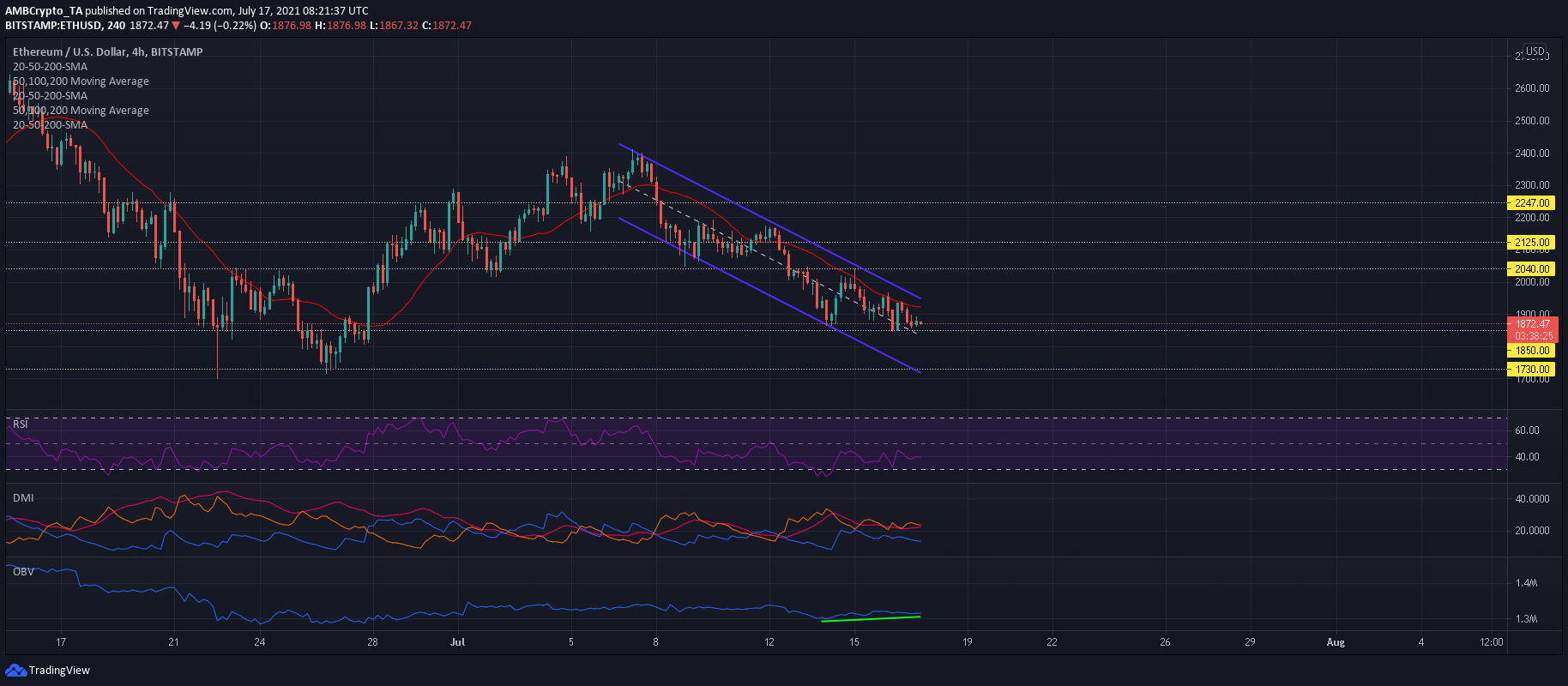Click the RSI 60.00 axis value
1568x686 pixels.
click(x=1527, y=430)
